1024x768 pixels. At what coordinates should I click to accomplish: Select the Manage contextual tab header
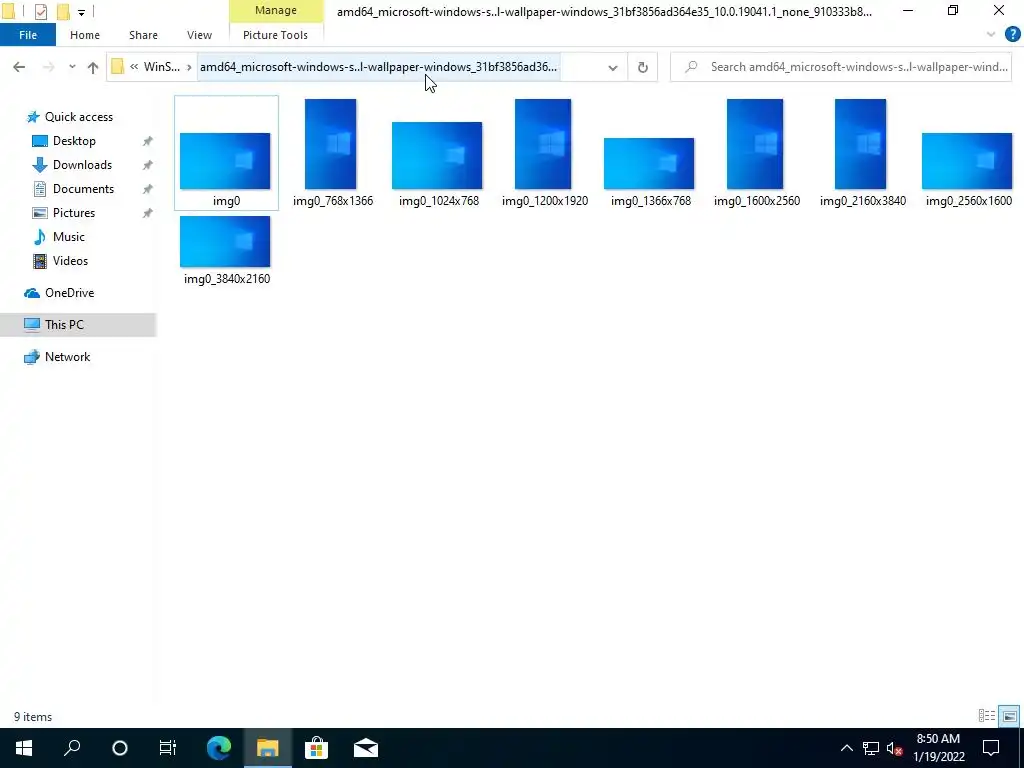click(276, 10)
